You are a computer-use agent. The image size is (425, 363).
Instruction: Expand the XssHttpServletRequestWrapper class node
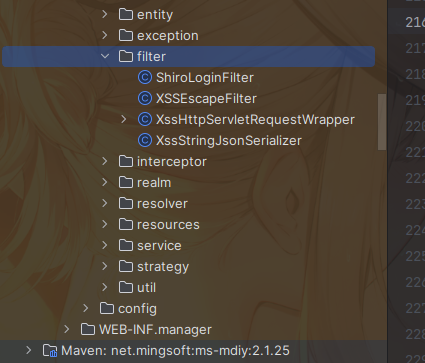point(124,119)
